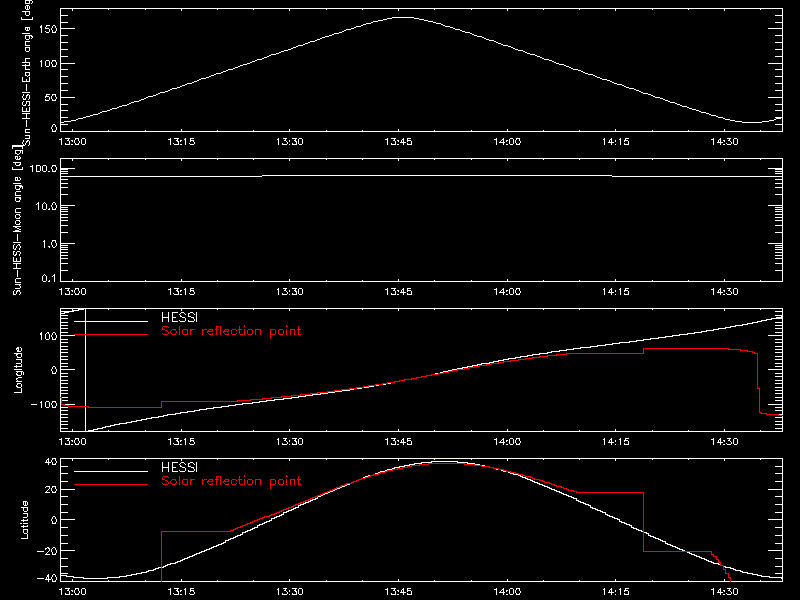The image size is (800, 600).
Task: Click the -20 tick on Latitude axis
Action: pyautogui.click(x=47, y=551)
